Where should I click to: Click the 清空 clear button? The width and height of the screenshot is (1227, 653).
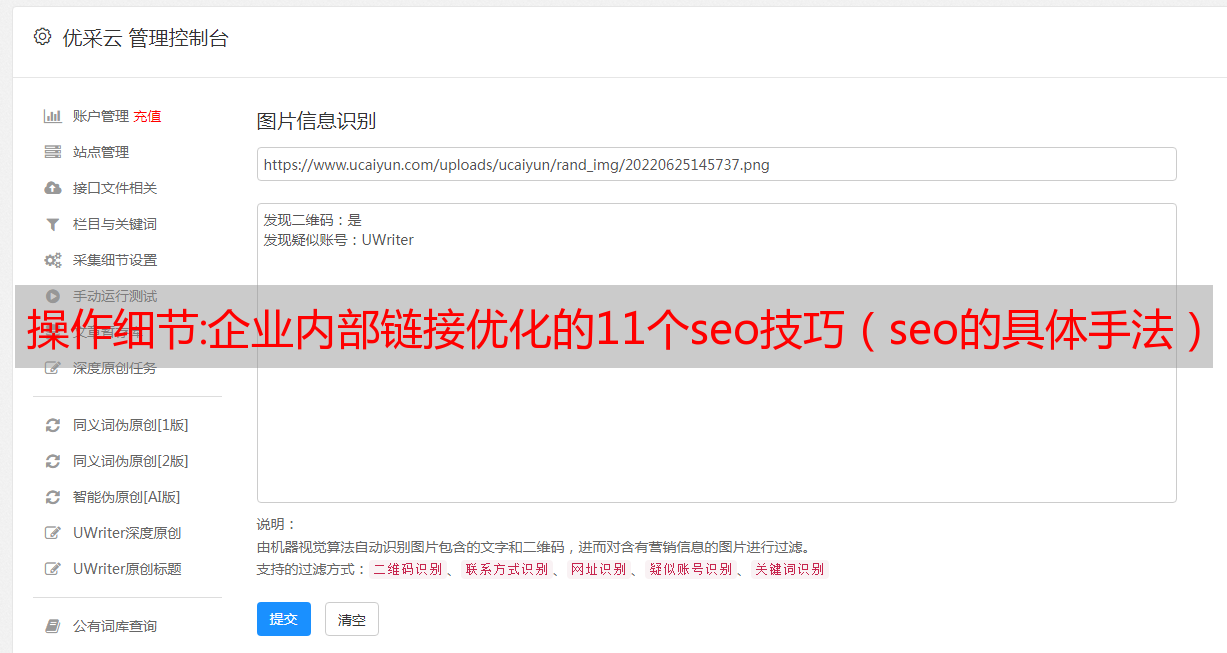point(352,619)
